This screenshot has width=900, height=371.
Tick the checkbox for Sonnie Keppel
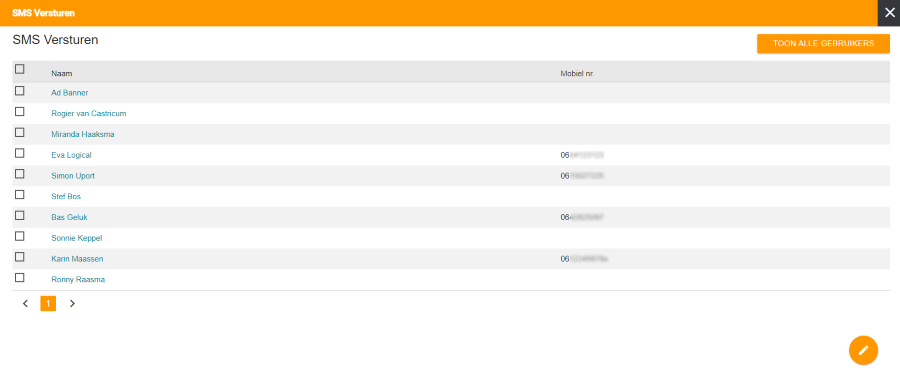point(20,236)
